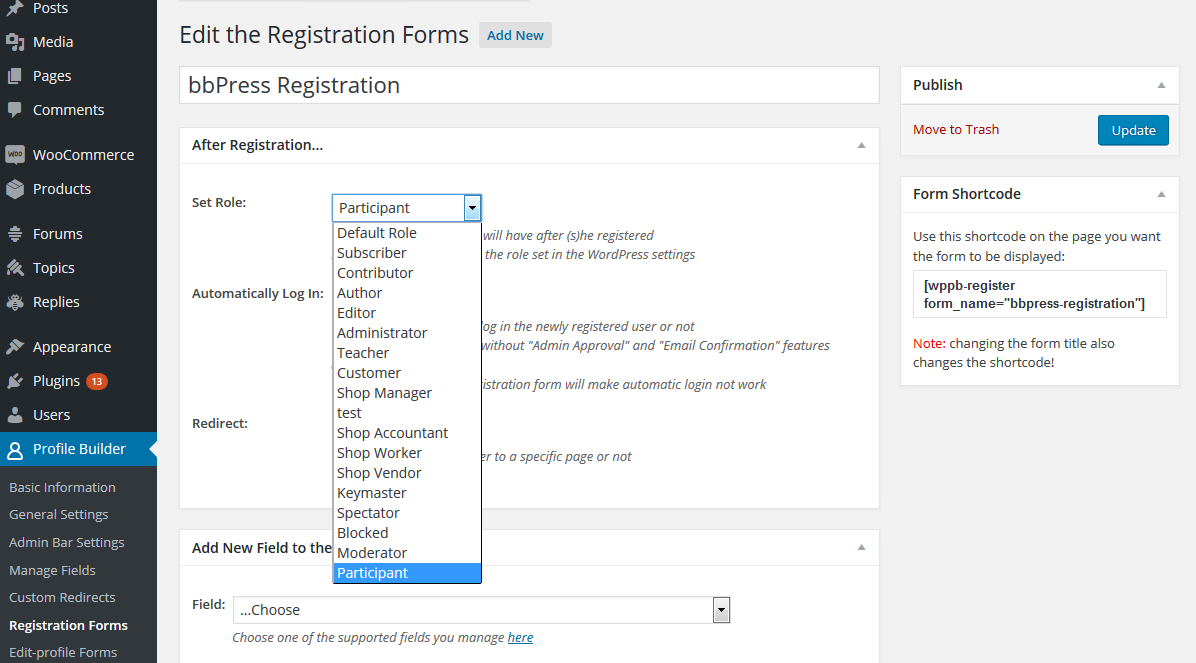Screen dimensions: 1196x663
Task: Edit the bbPress Registration title field
Action: (529, 85)
